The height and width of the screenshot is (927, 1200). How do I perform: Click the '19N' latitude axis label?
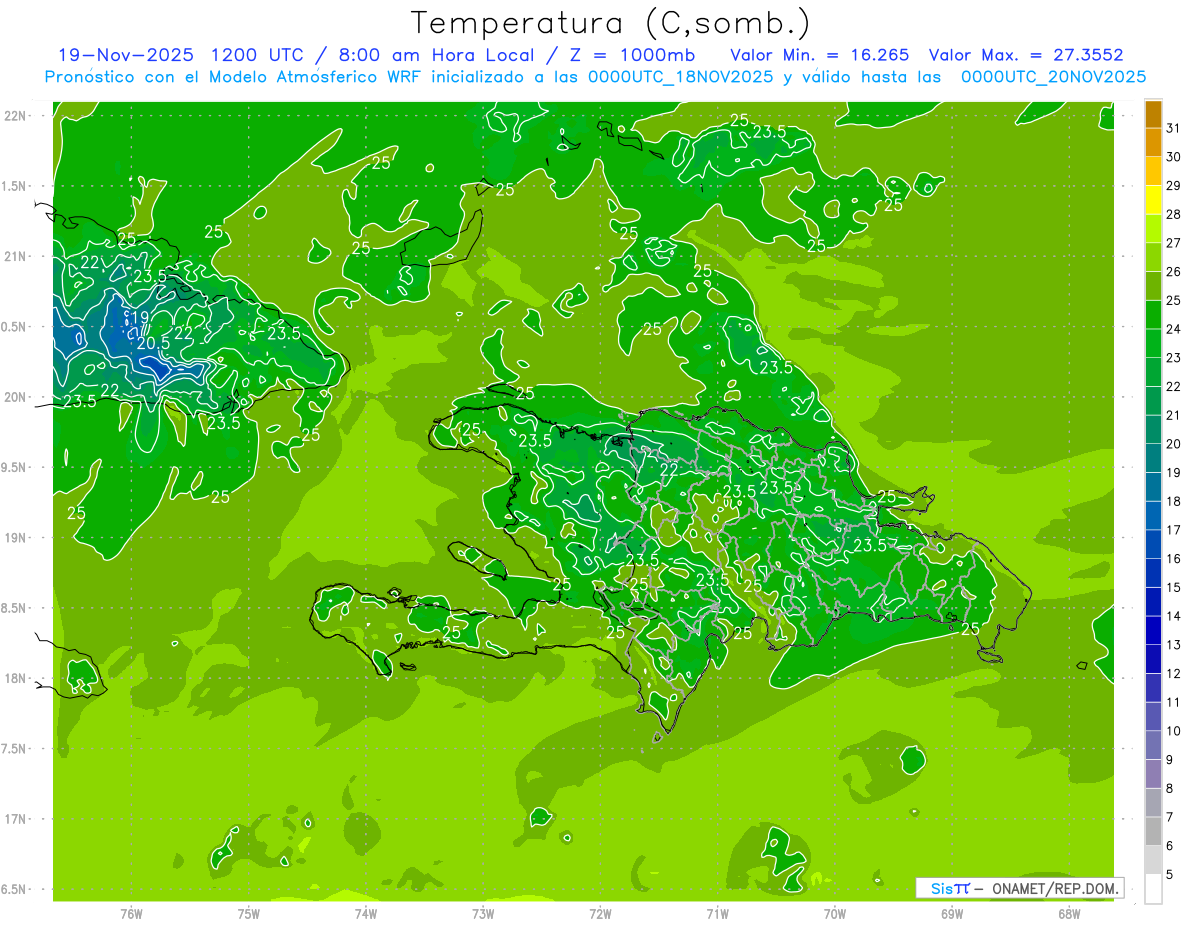15,538
